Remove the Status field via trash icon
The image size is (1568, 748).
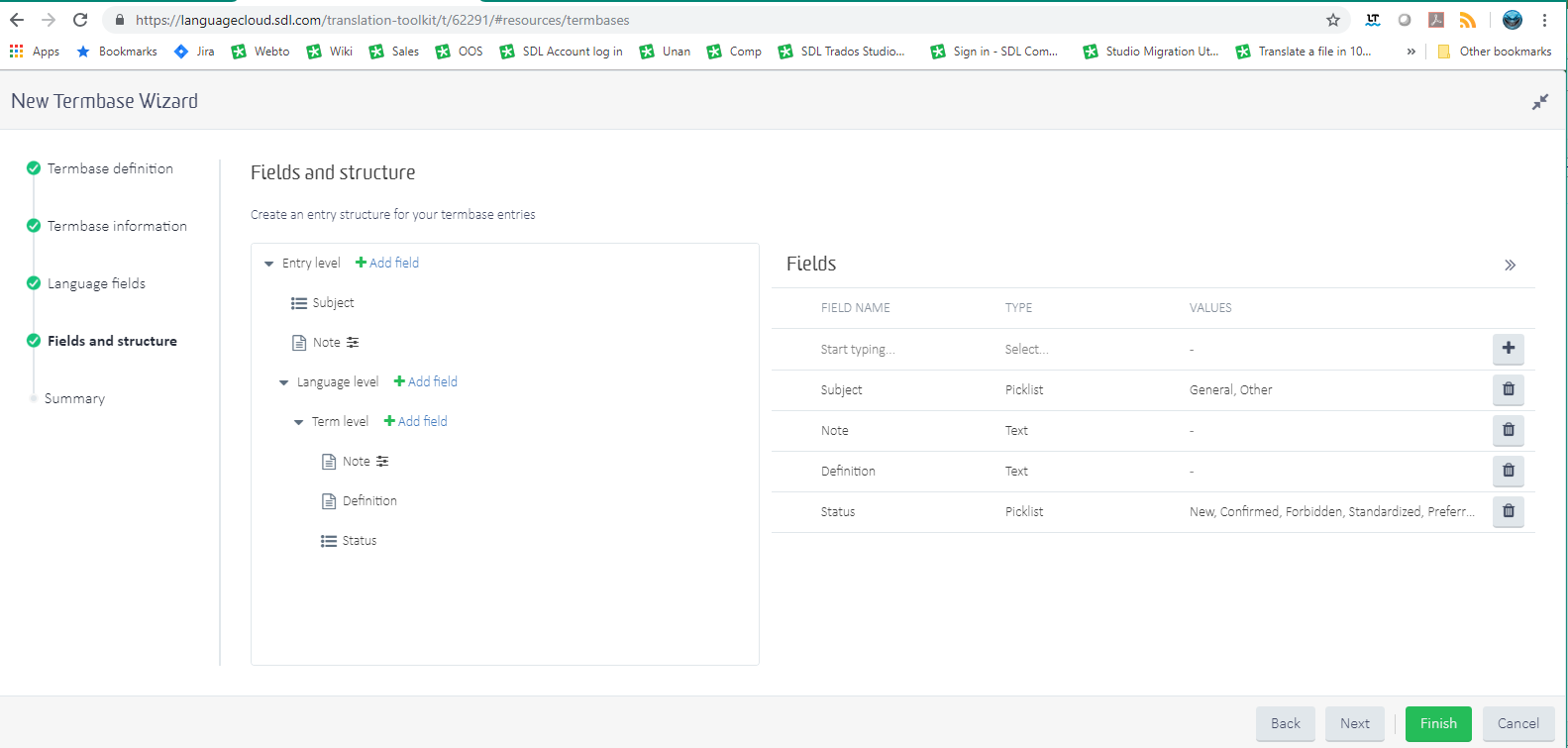coord(1508,511)
